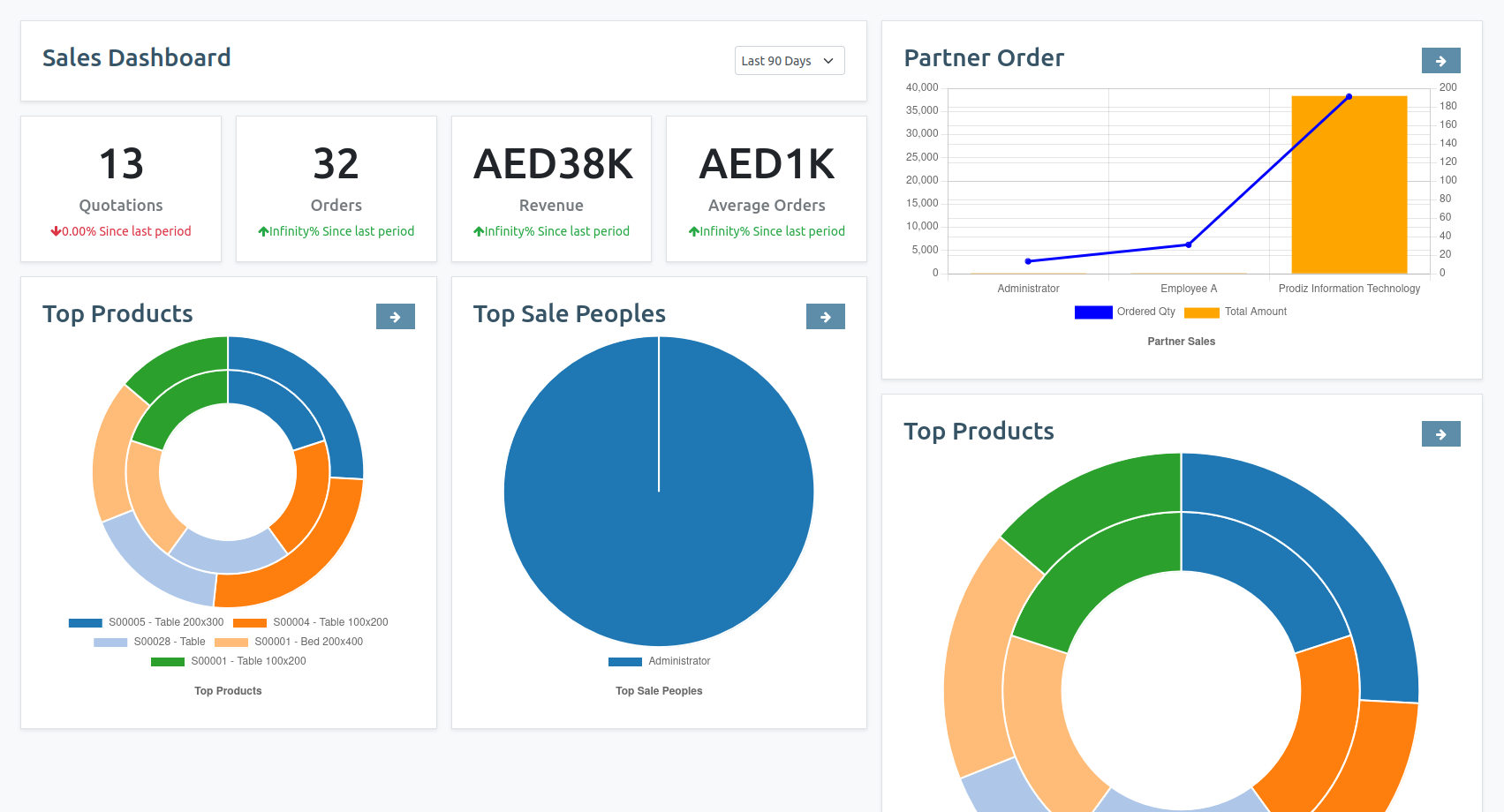Click the orange Prodiz Information Technology bar
Screen dimensions: 1504x812
(1349, 184)
